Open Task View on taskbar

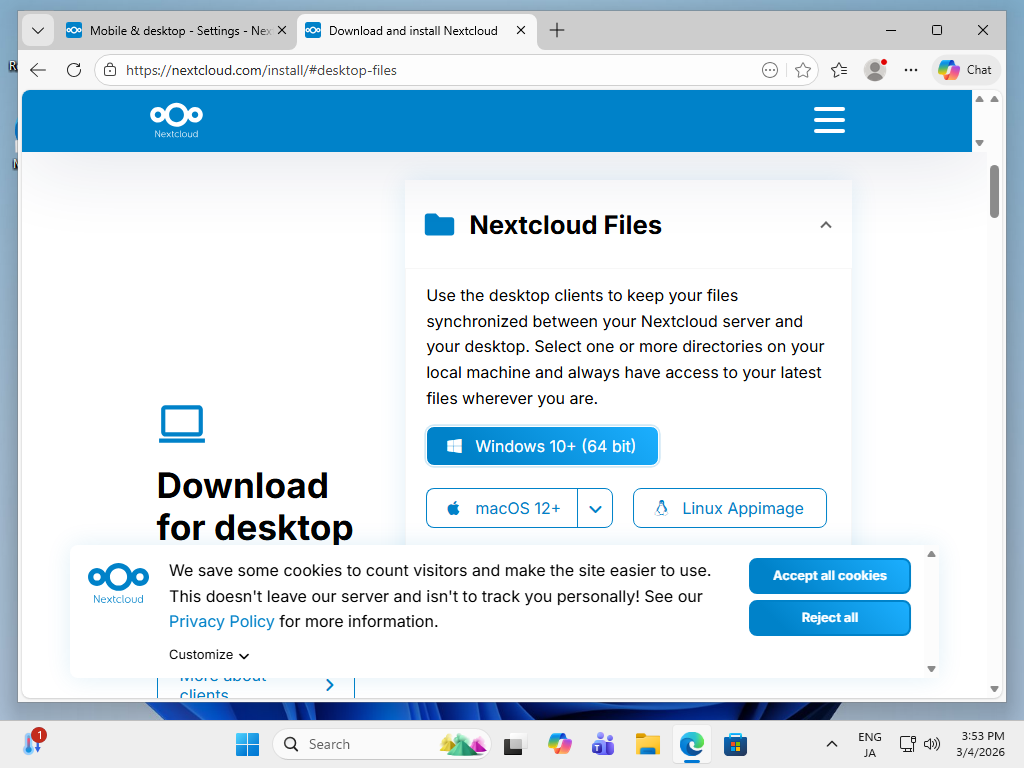pos(513,744)
